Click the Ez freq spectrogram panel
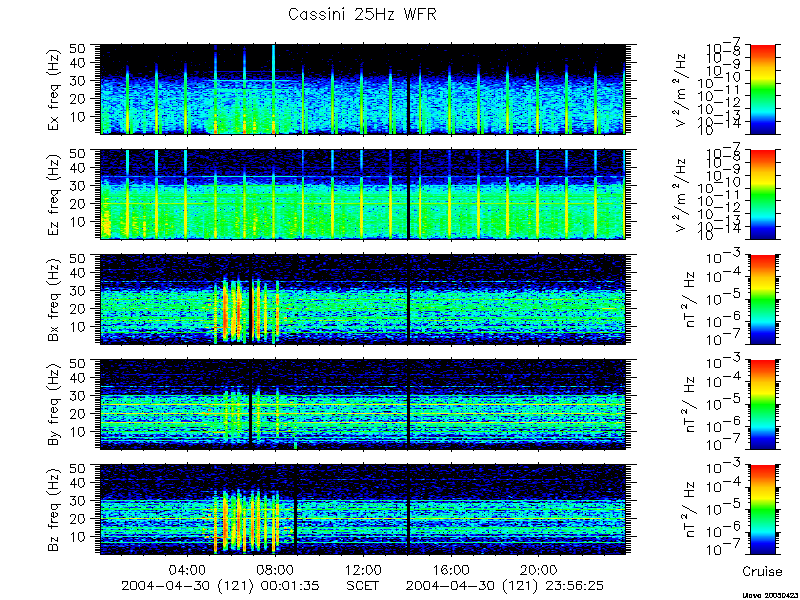The image size is (800, 600). [x=363, y=194]
